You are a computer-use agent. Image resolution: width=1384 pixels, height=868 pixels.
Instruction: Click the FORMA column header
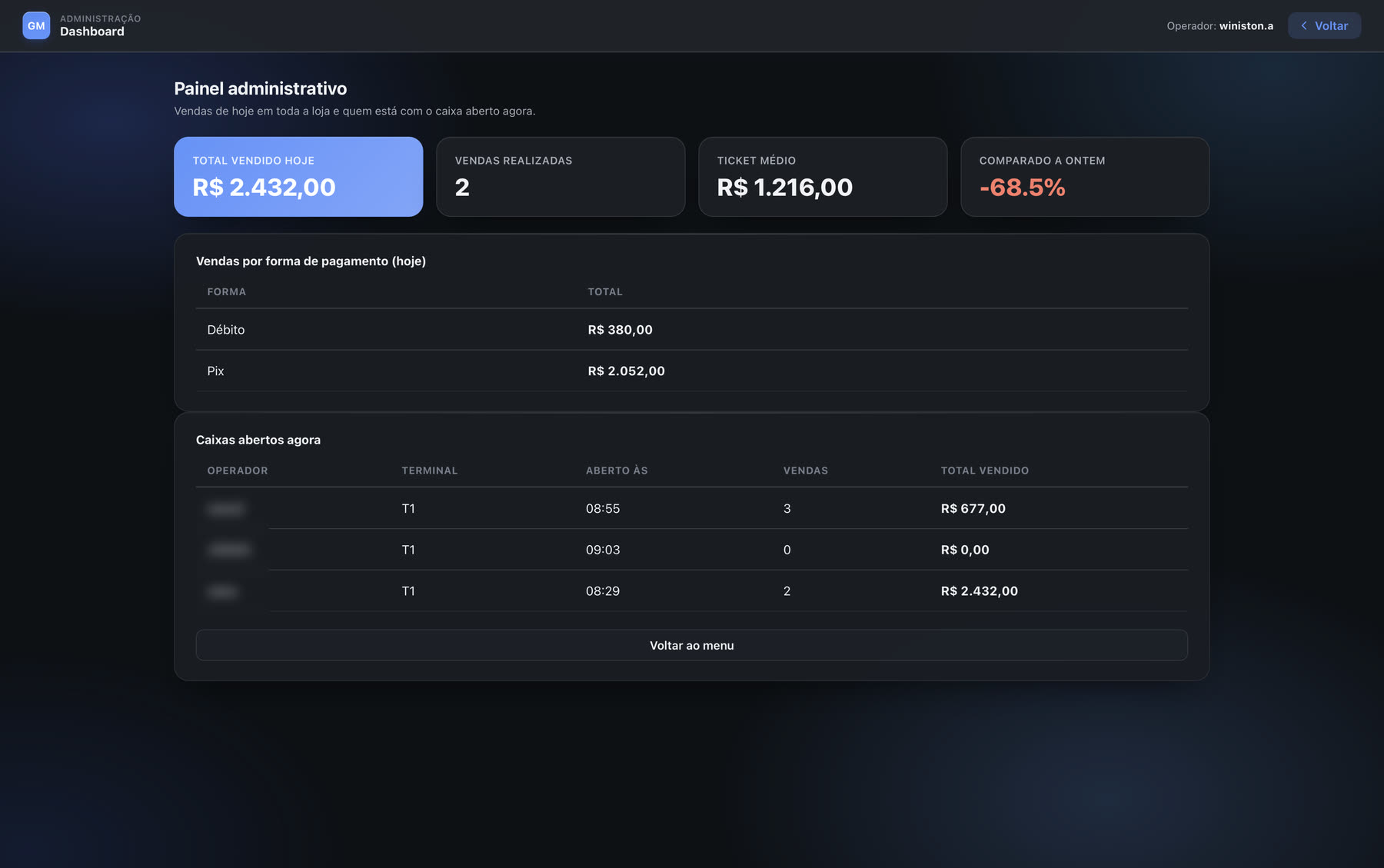point(226,291)
